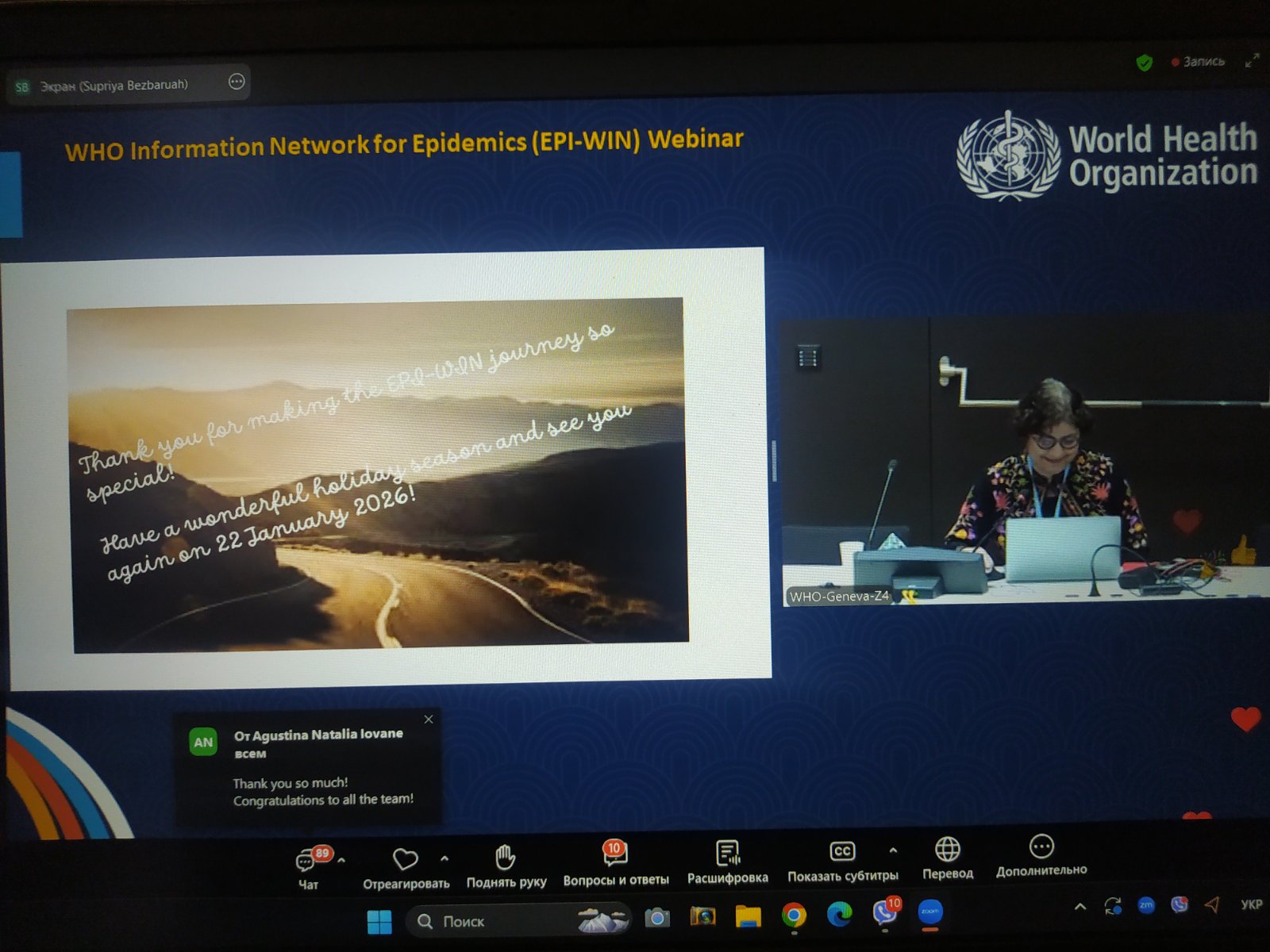Open the Translation (Перевод) globe icon
1270x952 pixels.
[x=947, y=850]
